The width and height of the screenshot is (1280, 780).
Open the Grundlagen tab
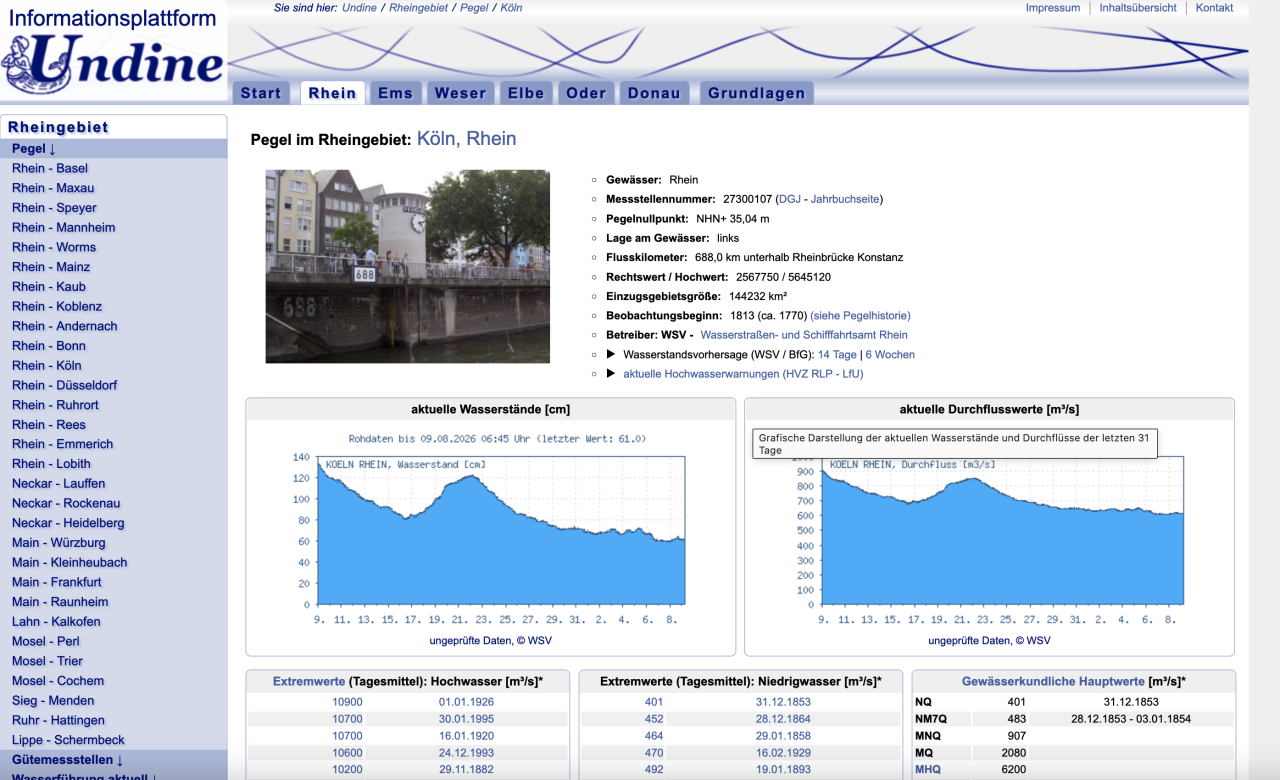point(757,93)
